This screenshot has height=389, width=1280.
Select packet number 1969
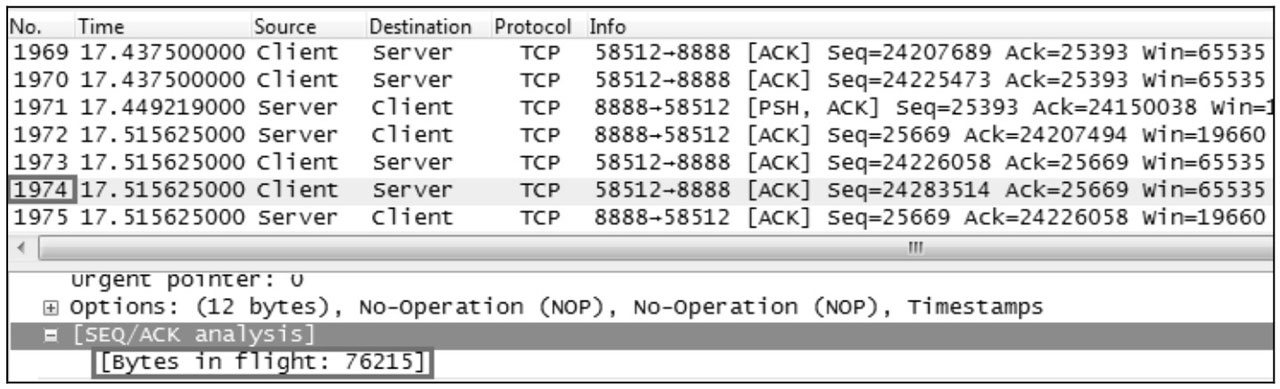639,52
